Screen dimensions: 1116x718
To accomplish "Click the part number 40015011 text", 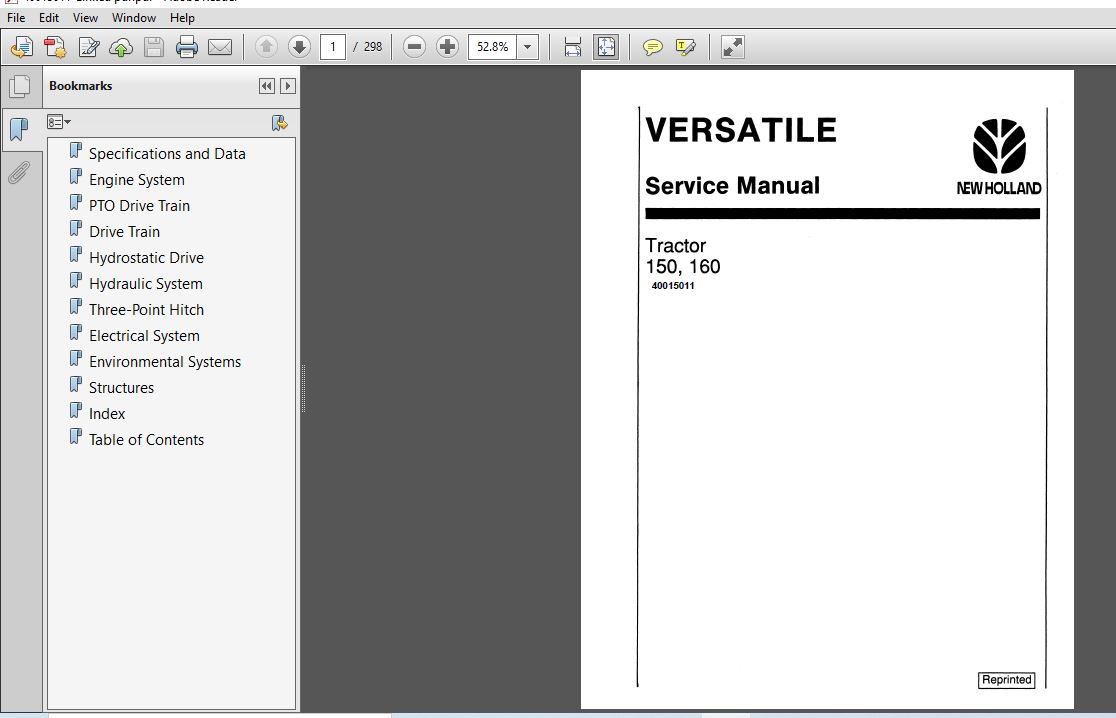I will [x=673, y=286].
